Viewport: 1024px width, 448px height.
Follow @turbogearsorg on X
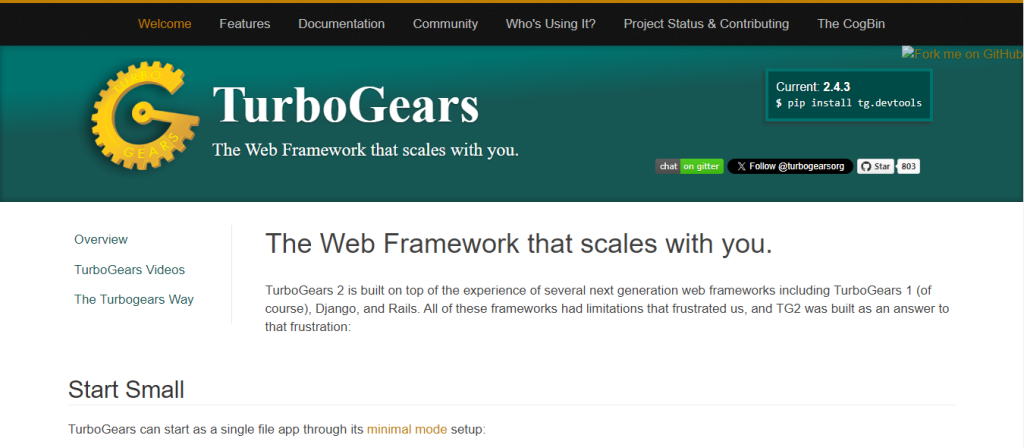(790, 167)
